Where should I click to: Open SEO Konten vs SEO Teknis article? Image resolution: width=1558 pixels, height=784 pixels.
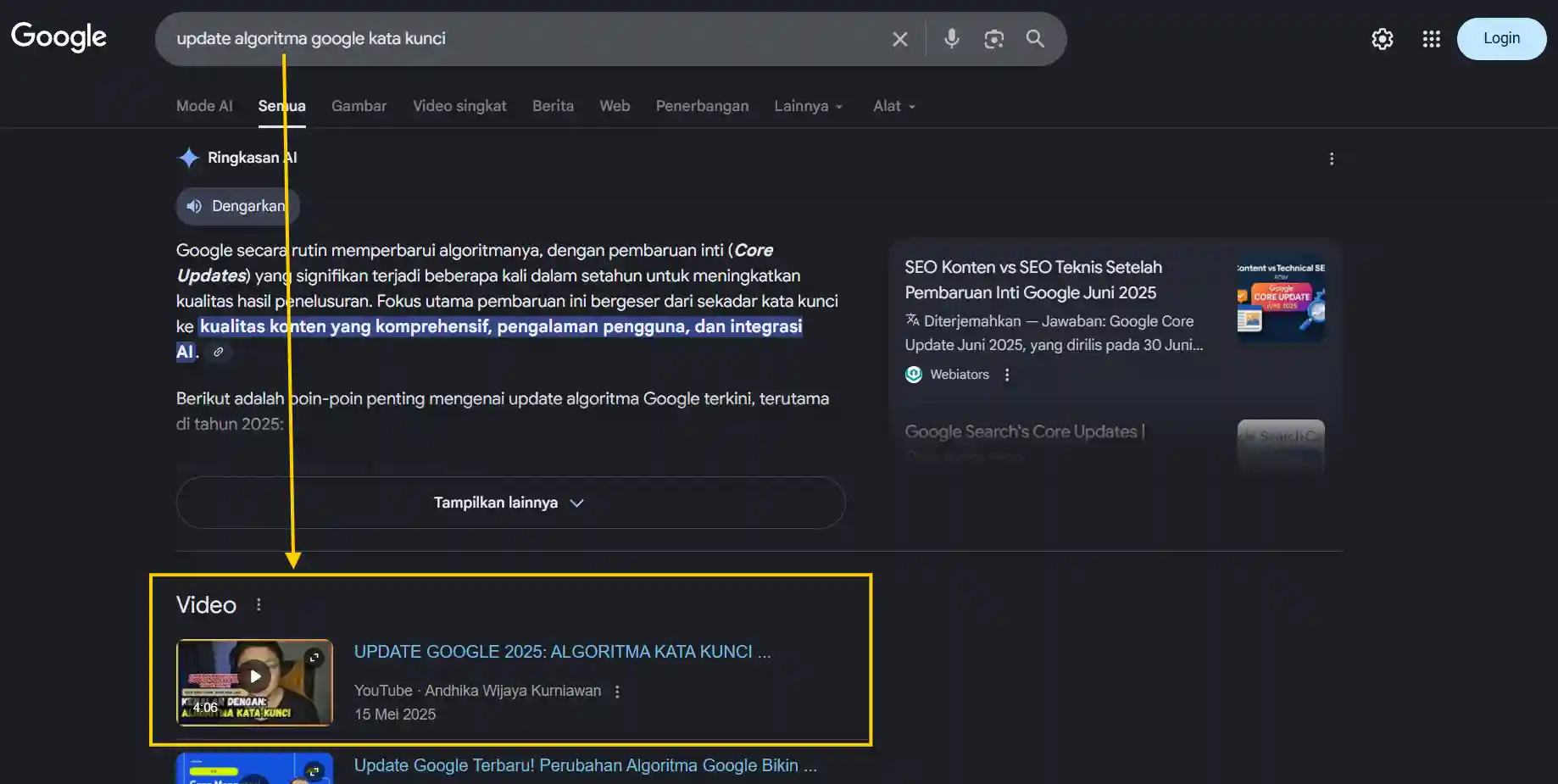point(1032,280)
